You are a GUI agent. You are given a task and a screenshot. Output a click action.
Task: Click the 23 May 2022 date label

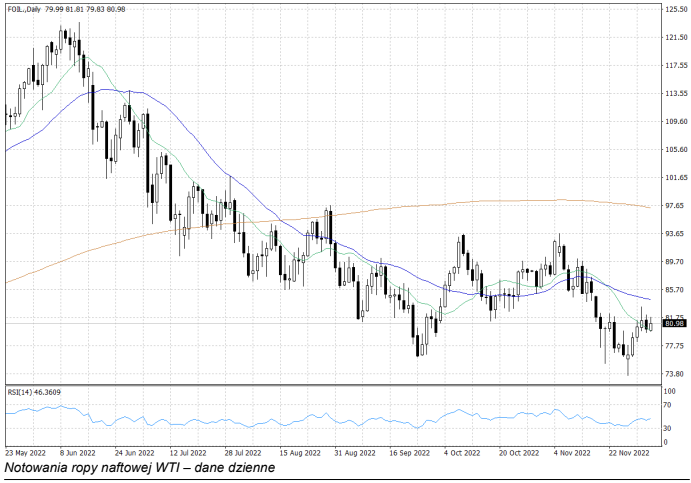26,452
